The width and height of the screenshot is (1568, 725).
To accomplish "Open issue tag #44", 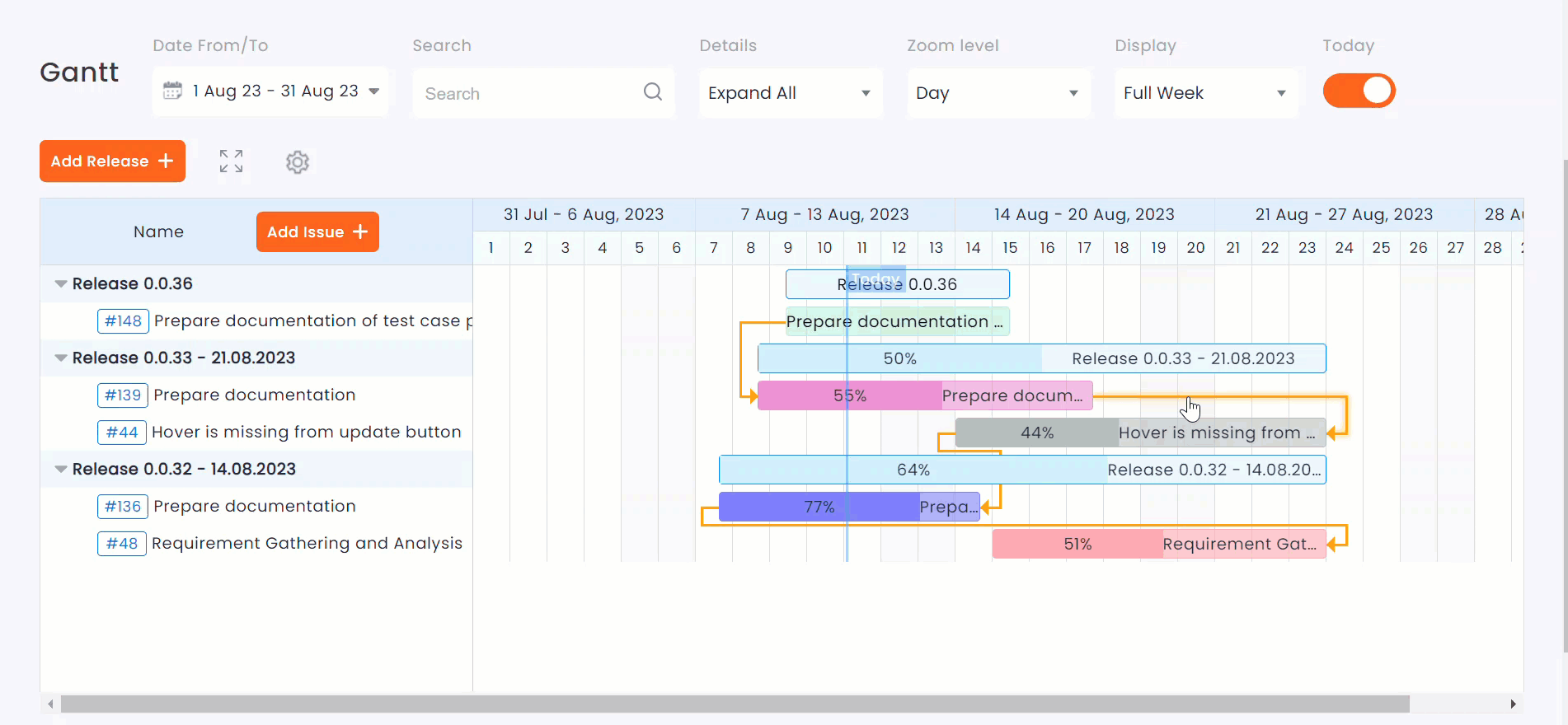I will tap(122, 433).
